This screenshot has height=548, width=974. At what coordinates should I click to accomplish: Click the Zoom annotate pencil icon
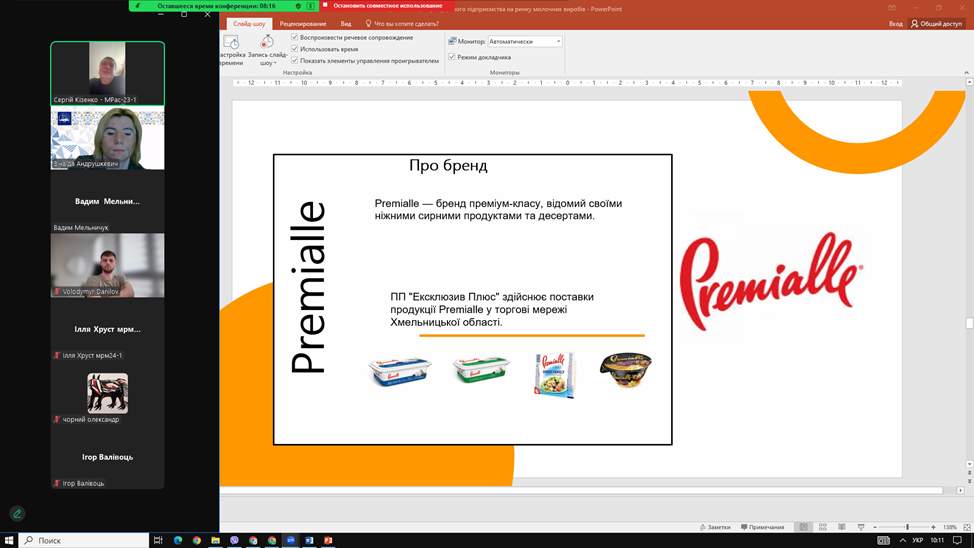click(17, 513)
